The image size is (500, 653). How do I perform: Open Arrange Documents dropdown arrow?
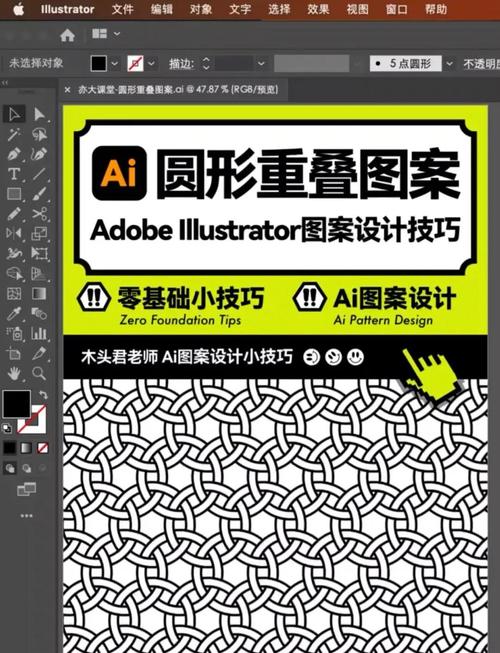(x=117, y=34)
